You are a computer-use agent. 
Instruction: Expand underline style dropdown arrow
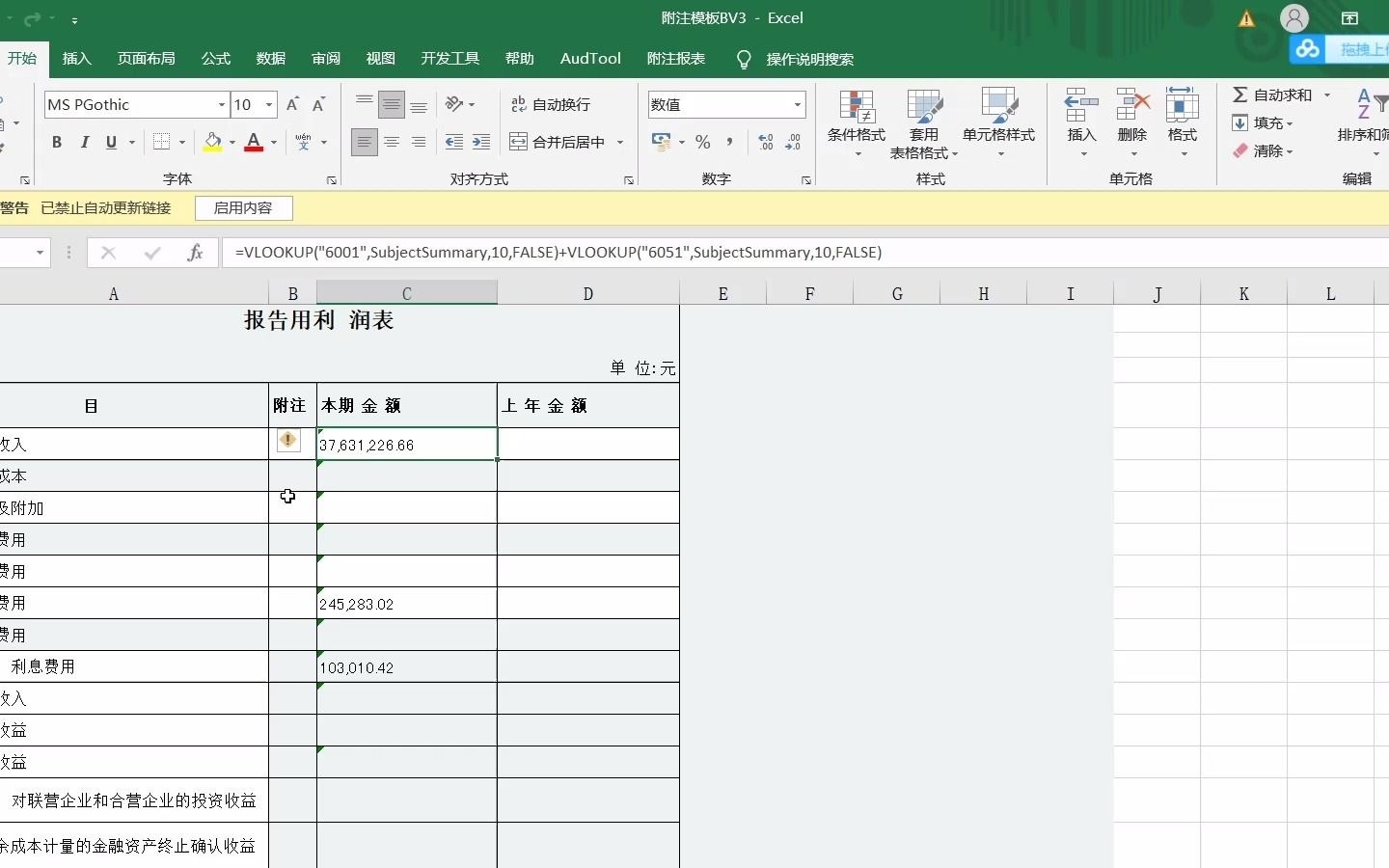(132, 143)
